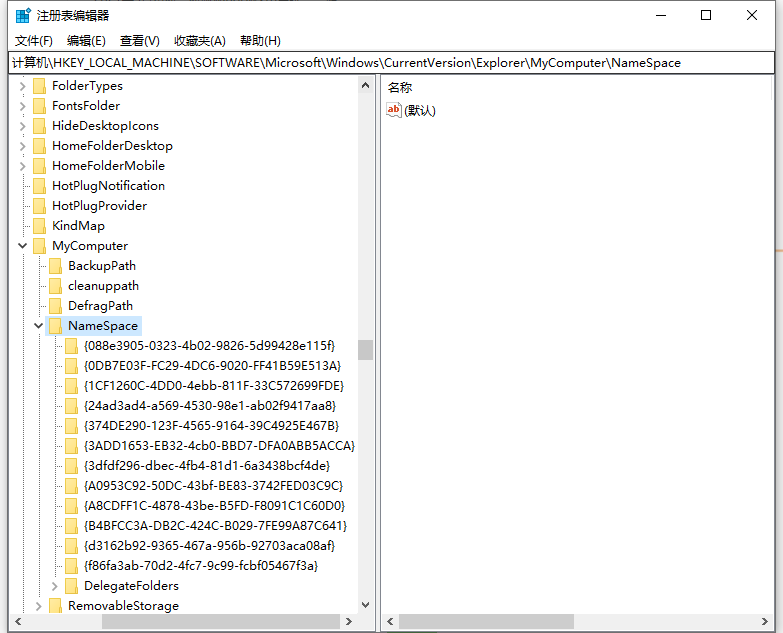Click the folder icon beside BackupPath
The height and width of the screenshot is (633, 783).
pyautogui.click(x=56, y=266)
